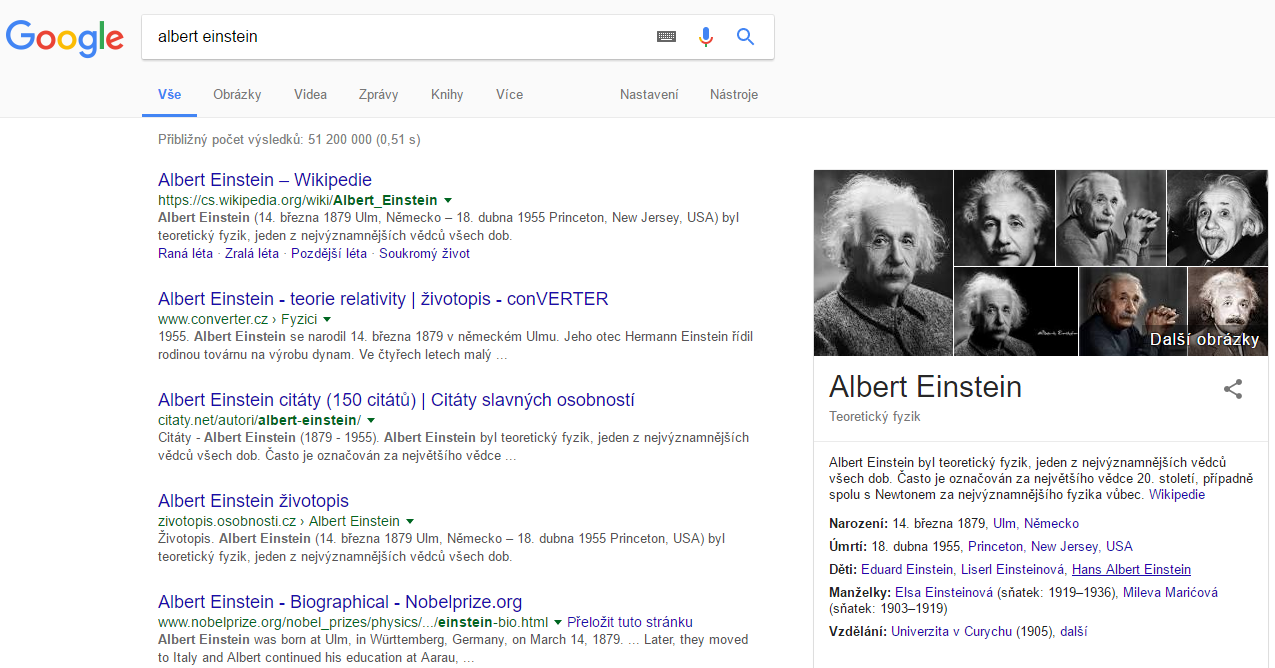Click the Teoretický fyzik subtitle

point(875,417)
